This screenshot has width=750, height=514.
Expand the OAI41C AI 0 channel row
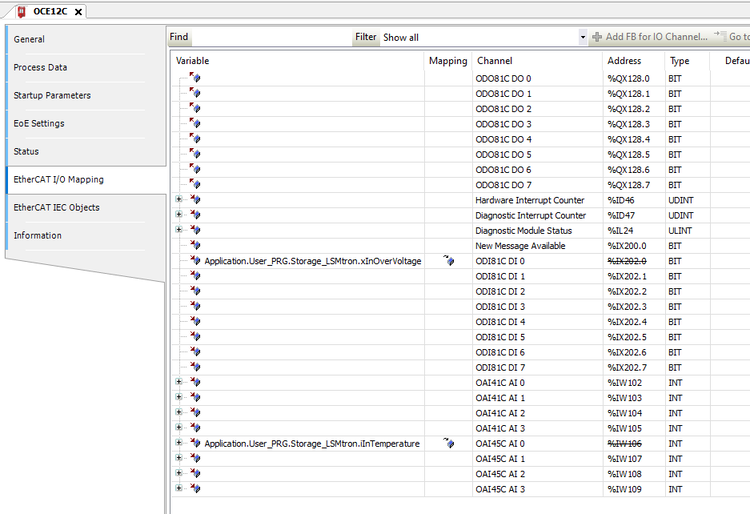click(x=179, y=382)
